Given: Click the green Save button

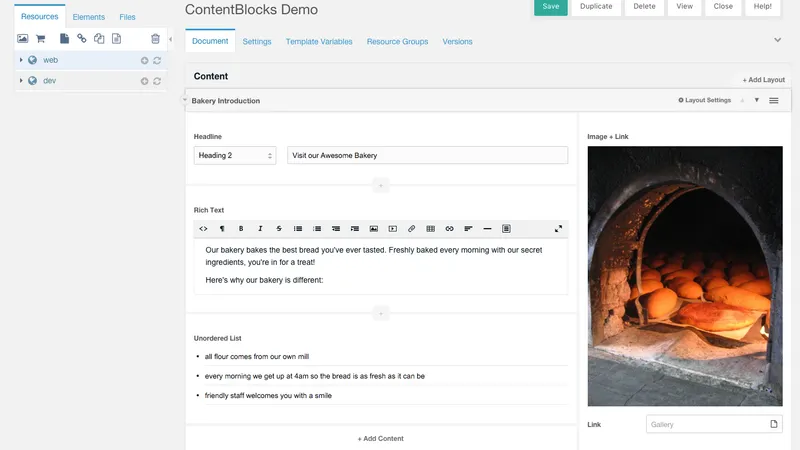Looking at the screenshot, I should click(551, 7).
